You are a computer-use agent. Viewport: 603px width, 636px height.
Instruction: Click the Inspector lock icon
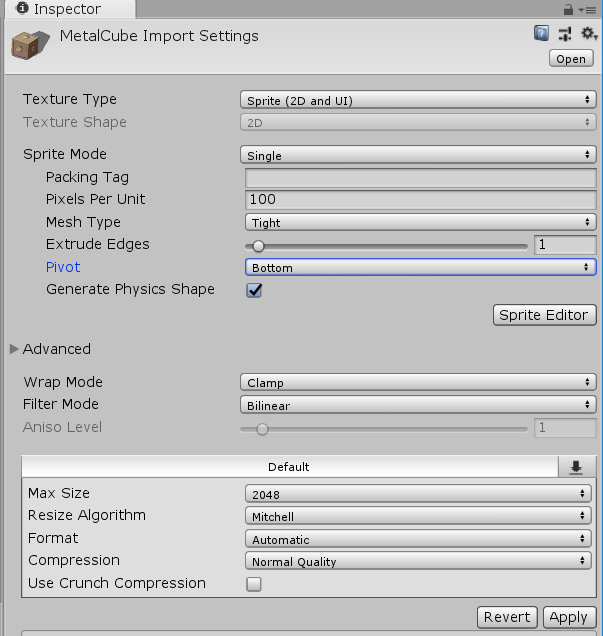click(x=569, y=8)
